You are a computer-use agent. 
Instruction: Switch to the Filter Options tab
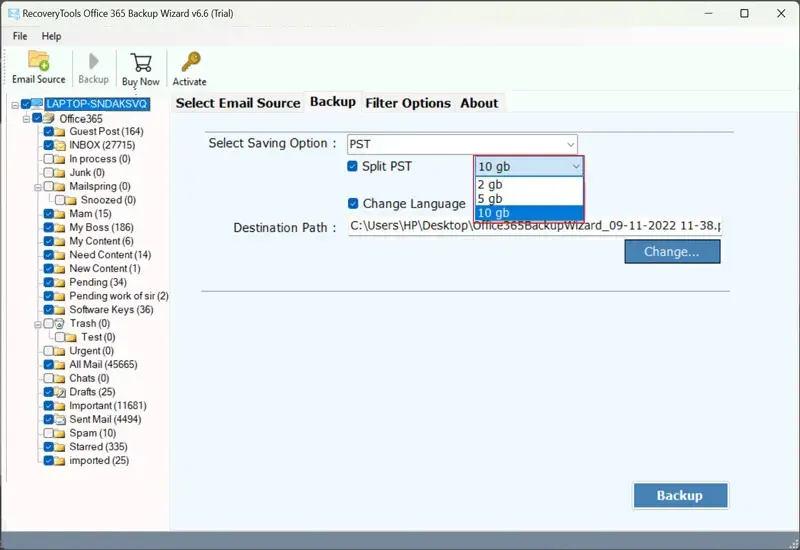(408, 102)
